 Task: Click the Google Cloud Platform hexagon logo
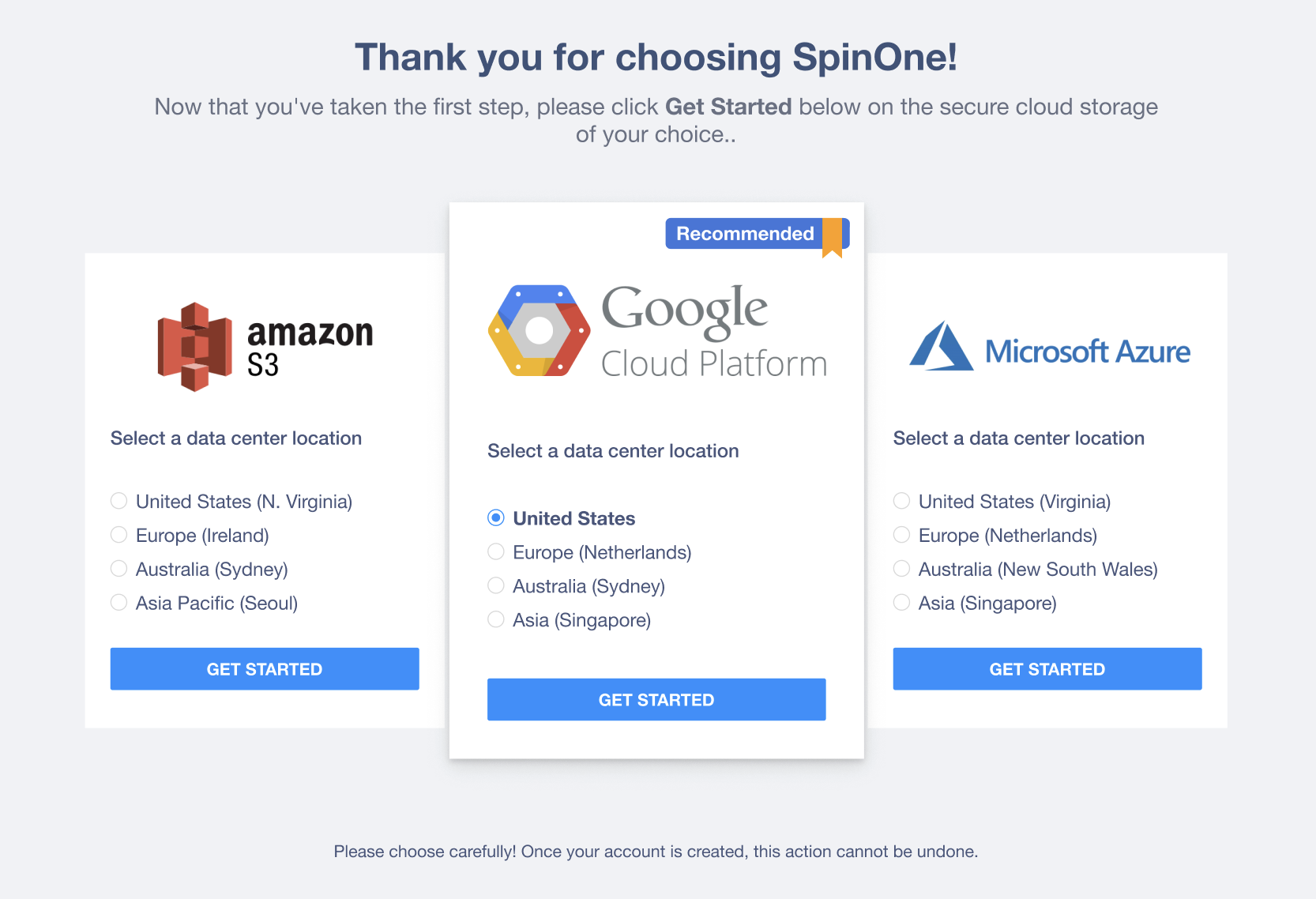540,330
